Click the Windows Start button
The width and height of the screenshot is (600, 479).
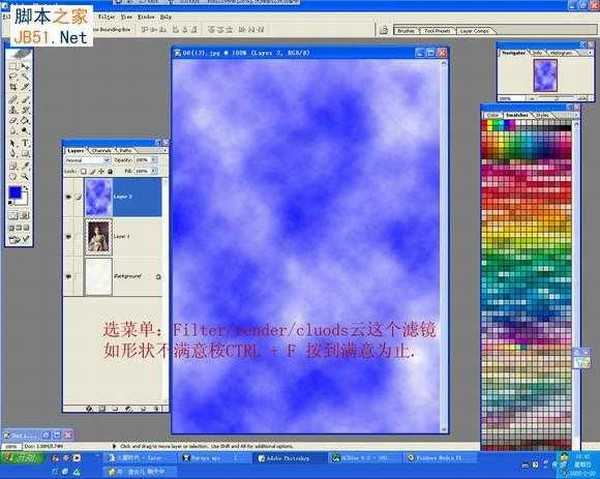22,458
